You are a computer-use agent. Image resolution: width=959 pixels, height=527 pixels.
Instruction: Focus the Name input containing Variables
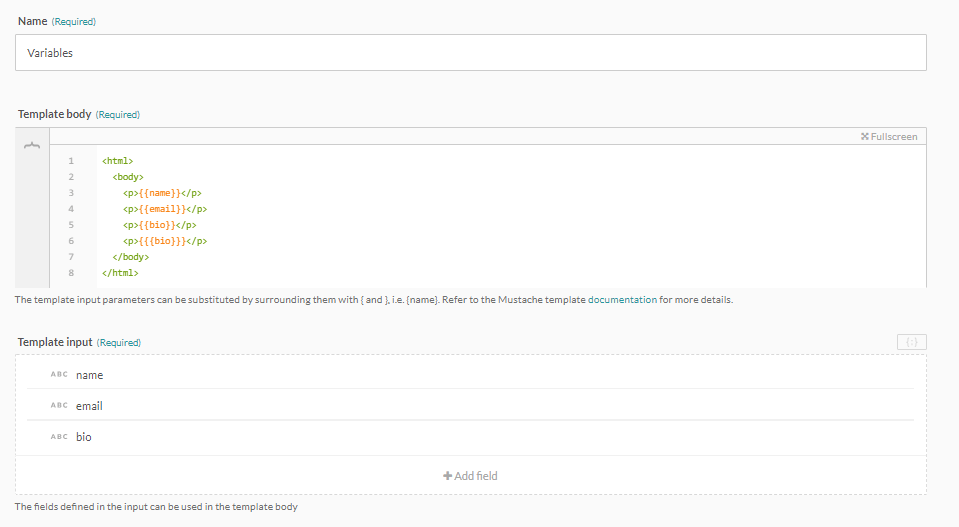[470, 53]
